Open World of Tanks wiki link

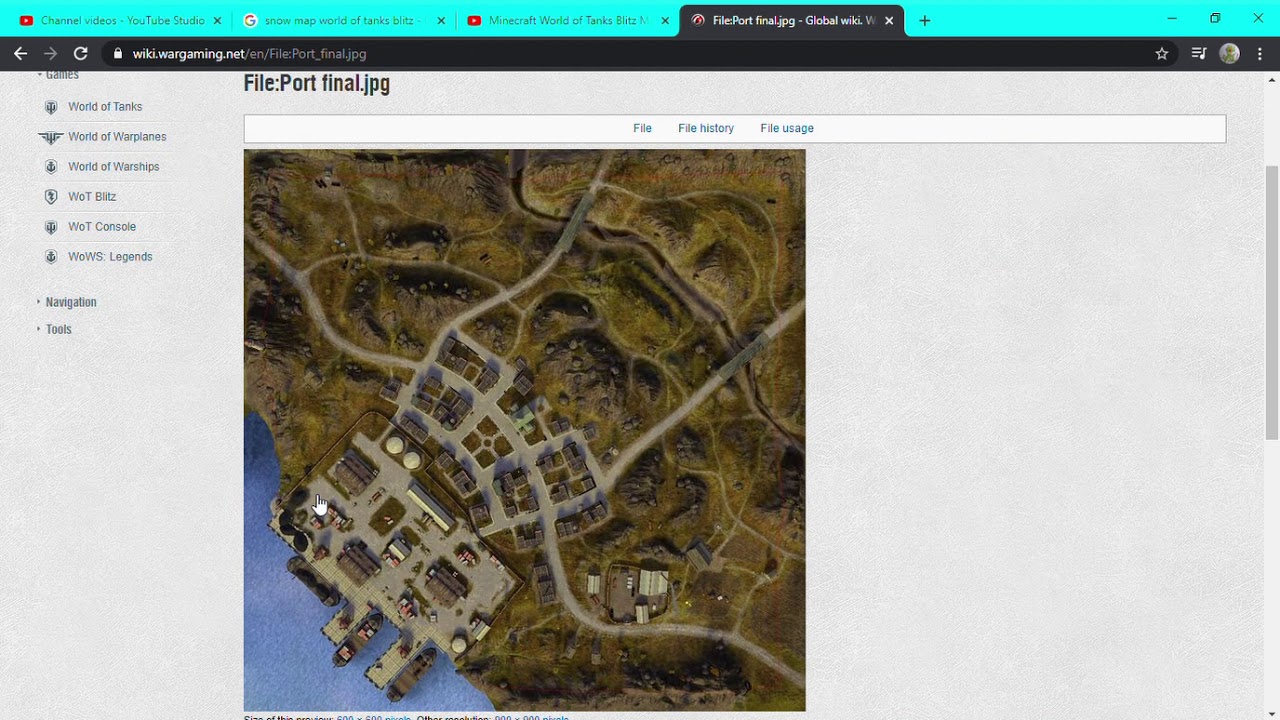coord(105,107)
